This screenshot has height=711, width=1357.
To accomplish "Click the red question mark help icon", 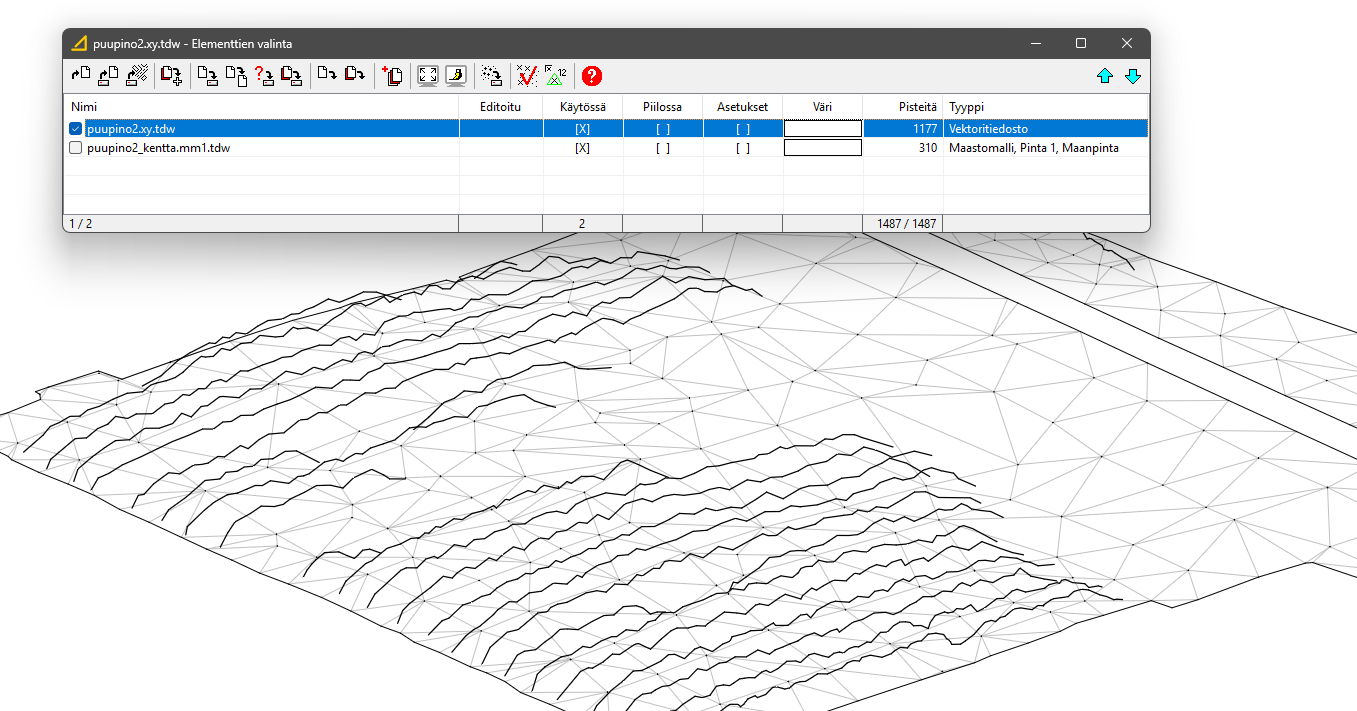I will (592, 75).
